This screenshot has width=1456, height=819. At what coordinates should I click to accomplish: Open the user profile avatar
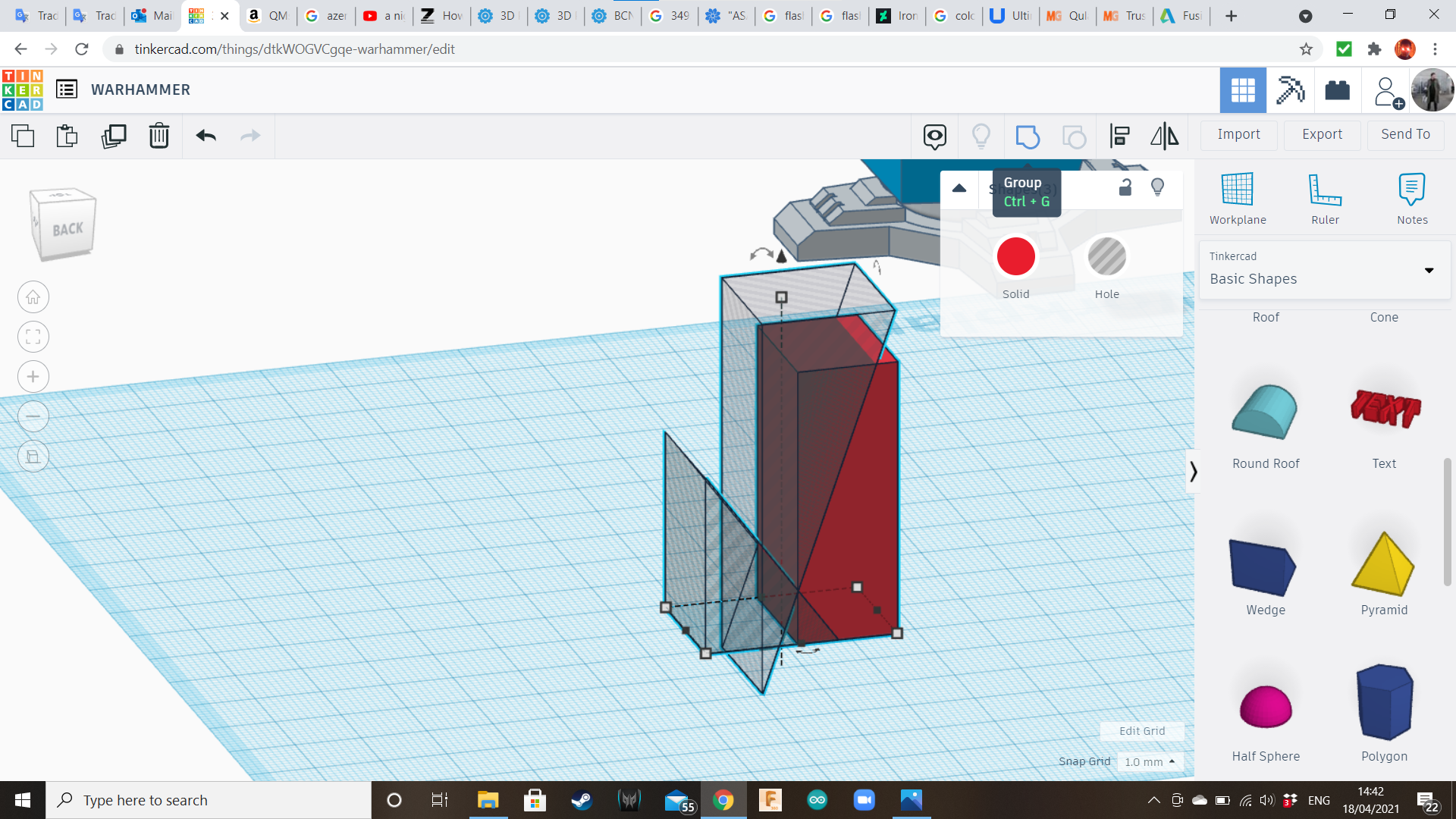1432,90
